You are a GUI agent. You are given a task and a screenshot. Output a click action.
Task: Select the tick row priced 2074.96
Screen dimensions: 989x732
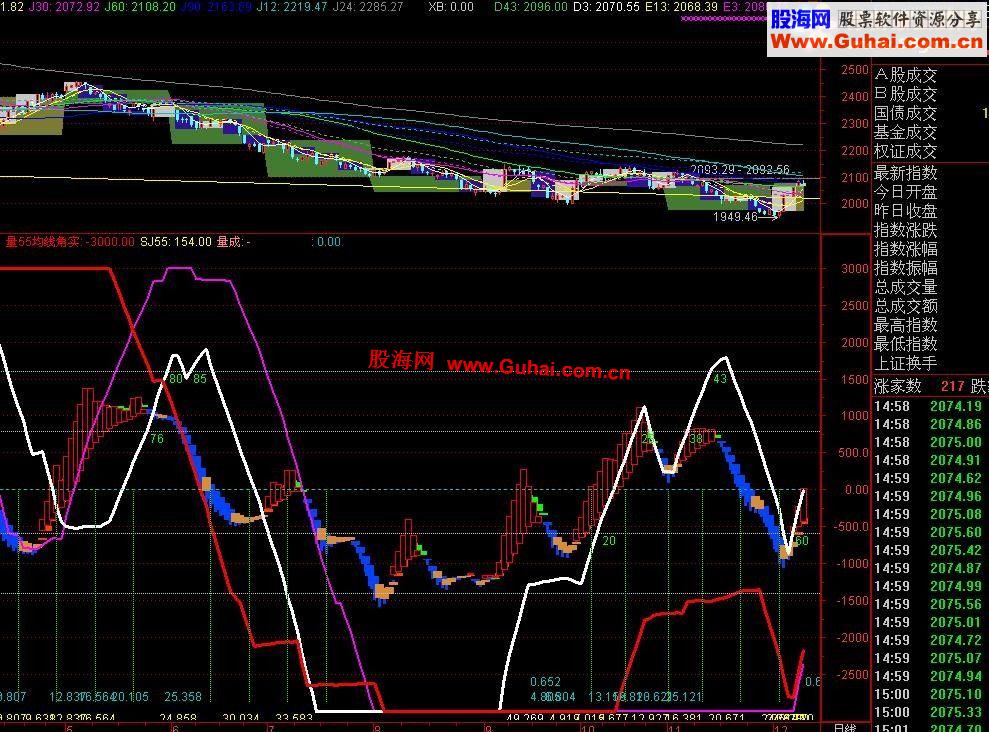click(x=930, y=496)
